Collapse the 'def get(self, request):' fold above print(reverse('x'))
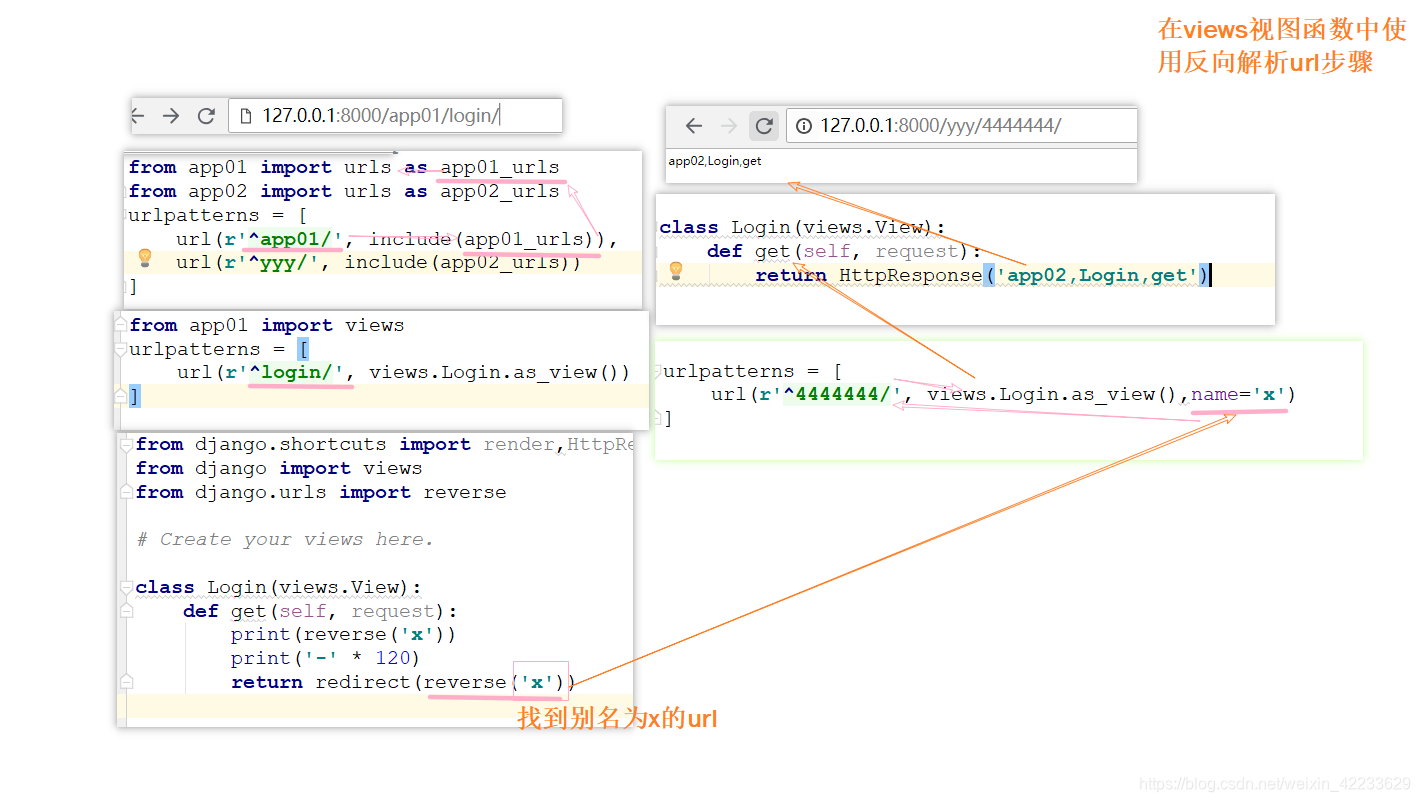1420x802 pixels. [126, 611]
